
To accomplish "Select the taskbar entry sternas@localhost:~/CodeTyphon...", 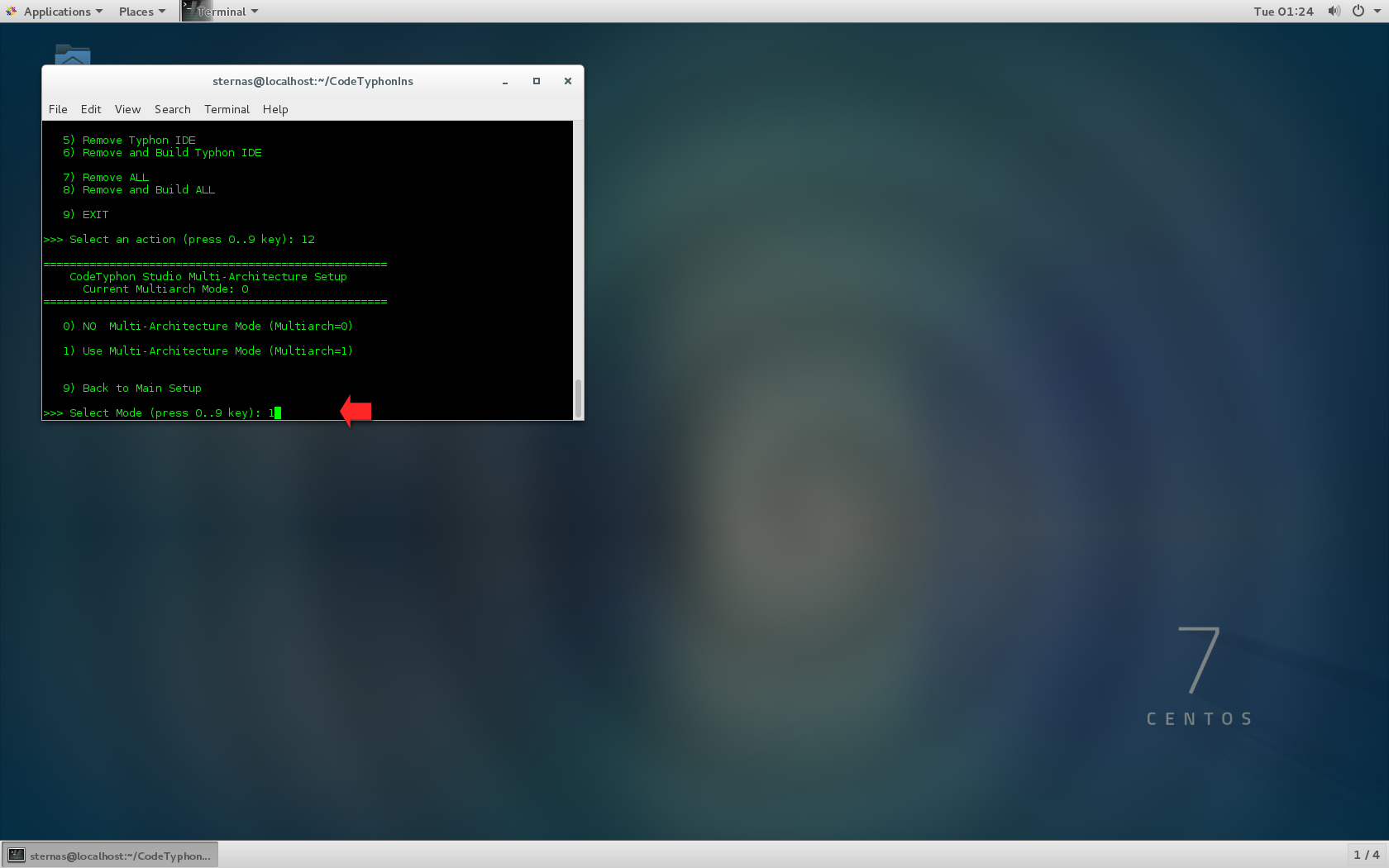I will (x=110, y=856).
